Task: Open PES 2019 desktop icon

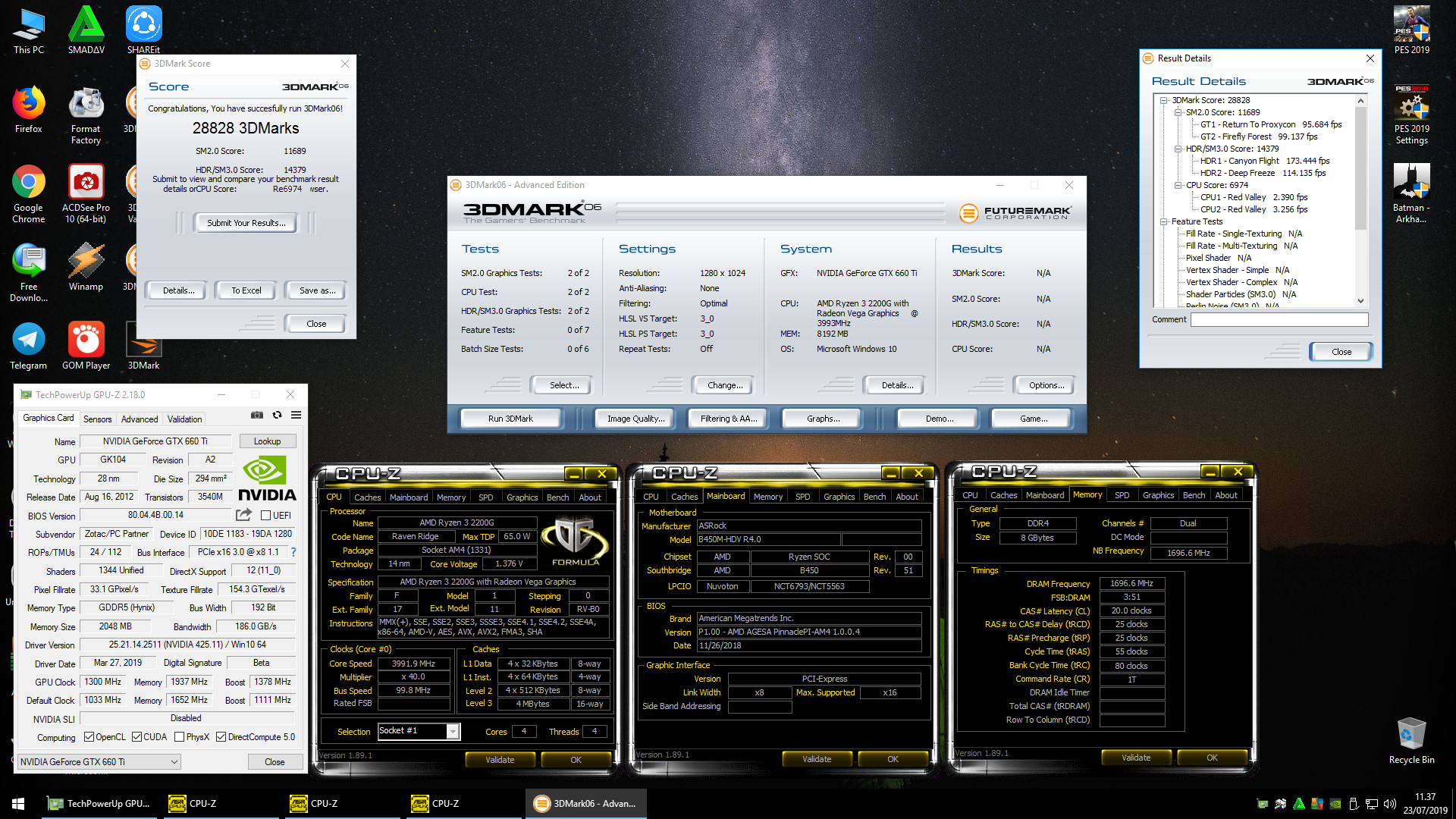Action: tap(1411, 30)
